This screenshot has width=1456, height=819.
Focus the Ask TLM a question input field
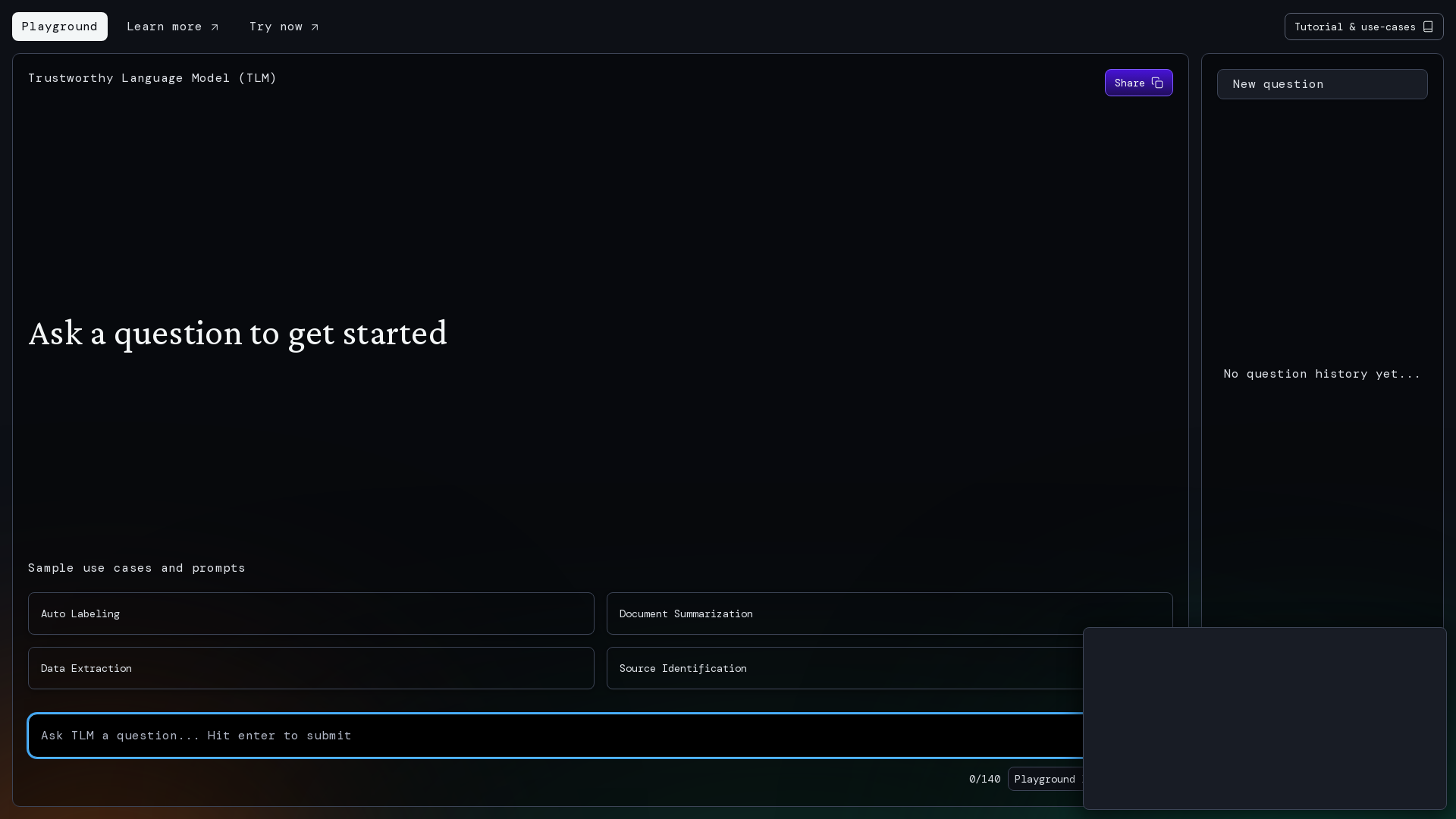pyautogui.click(x=531, y=736)
